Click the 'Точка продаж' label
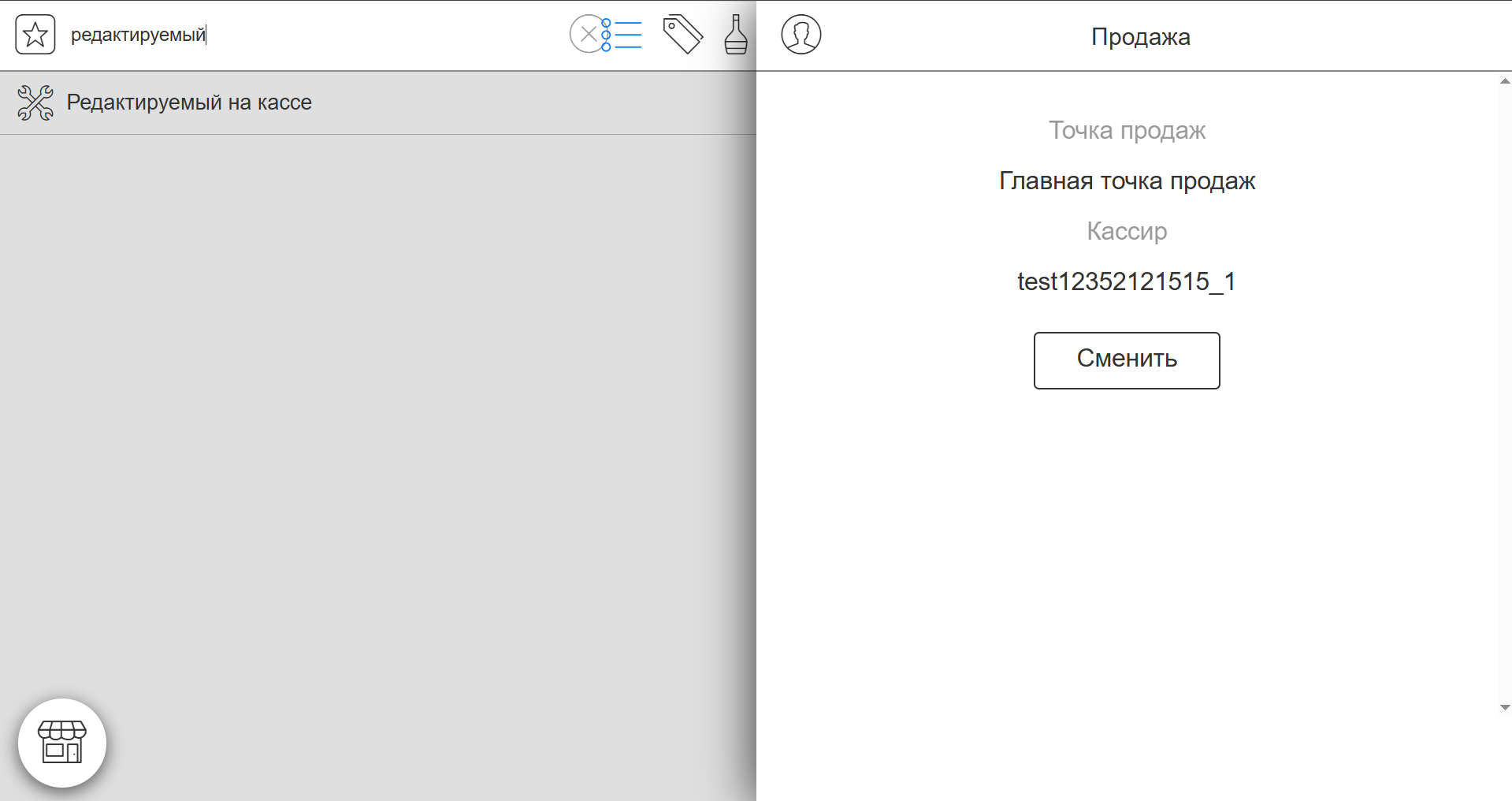 click(1127, 130)
